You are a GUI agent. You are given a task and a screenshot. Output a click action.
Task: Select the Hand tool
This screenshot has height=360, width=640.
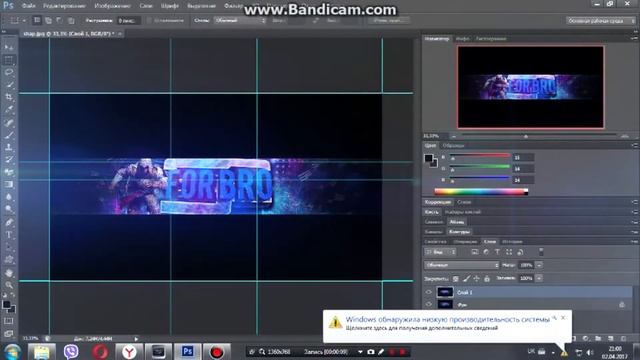click(x=9, y=273)
